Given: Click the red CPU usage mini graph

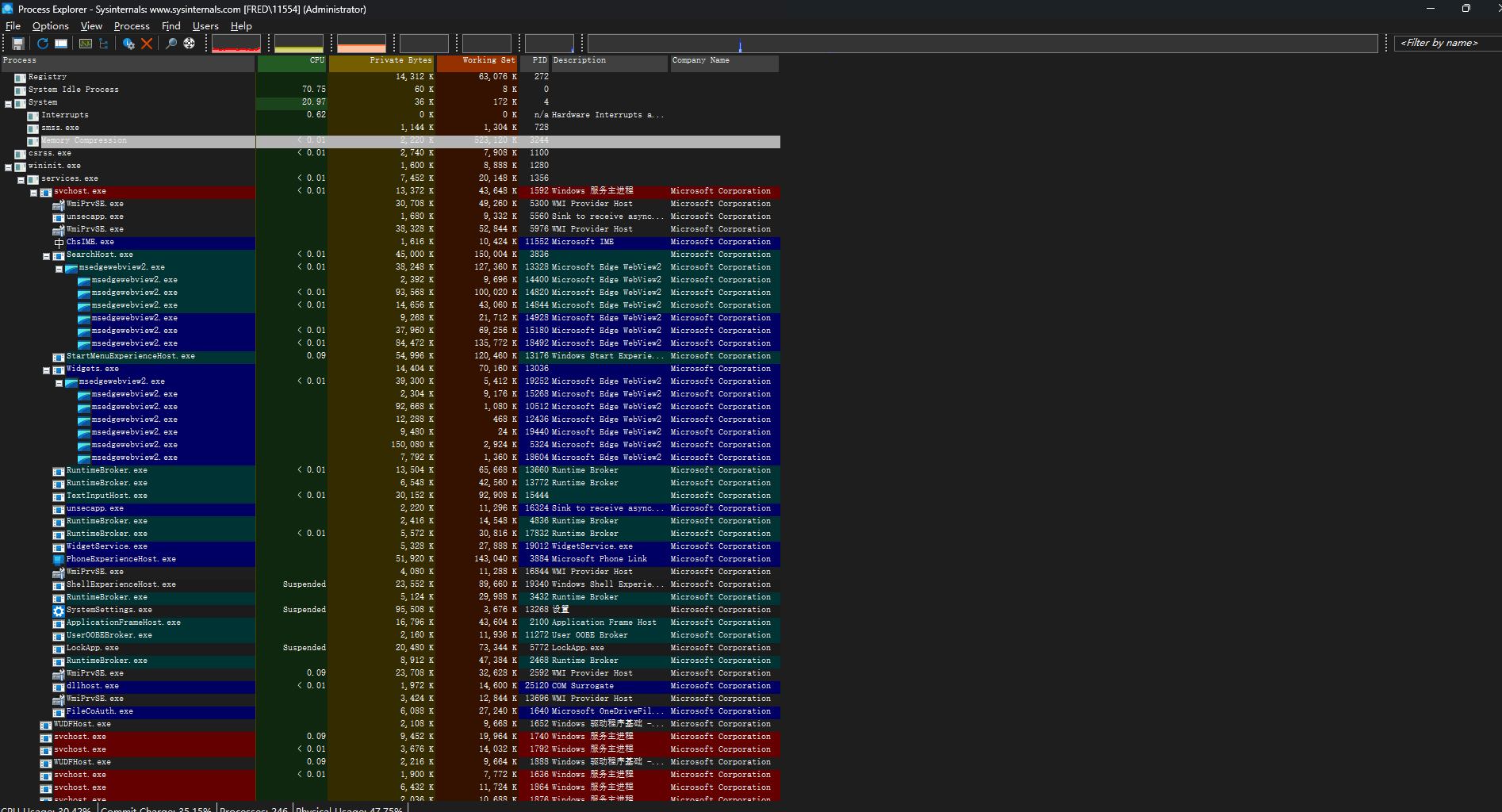Looking at the screenshot, I should pos(236,44).
